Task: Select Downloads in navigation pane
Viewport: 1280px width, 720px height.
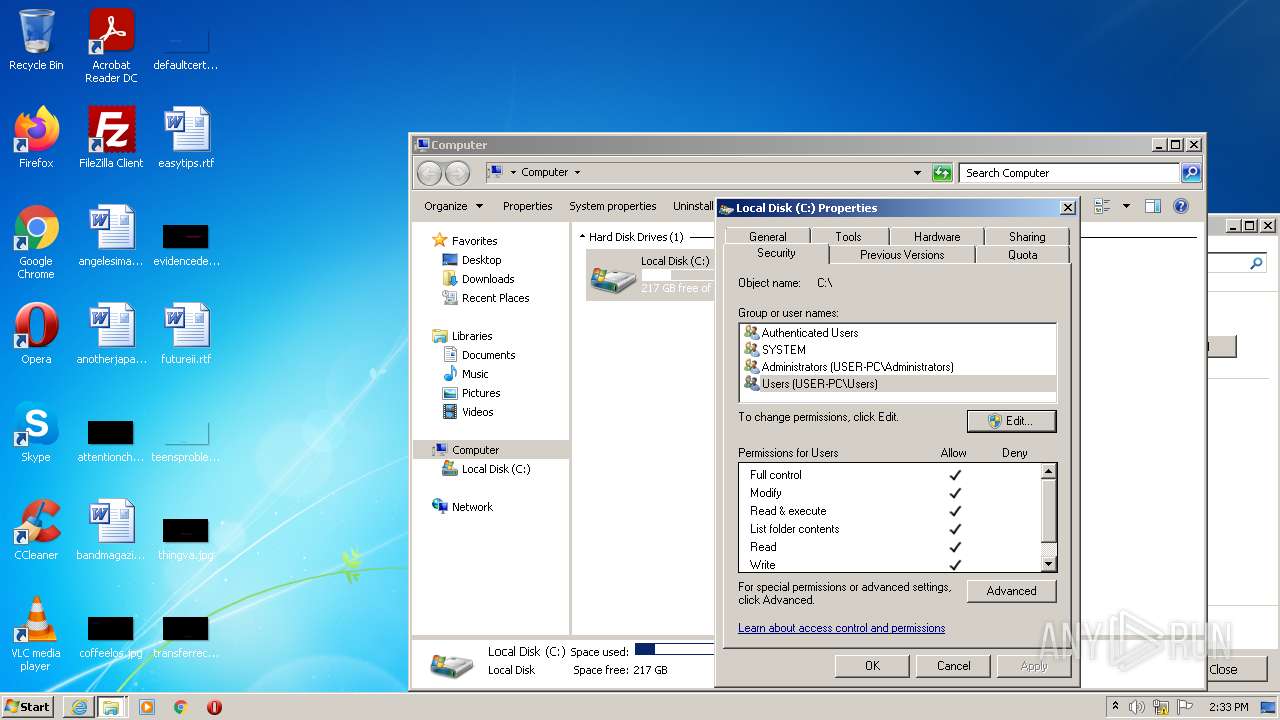Action: 487,279
